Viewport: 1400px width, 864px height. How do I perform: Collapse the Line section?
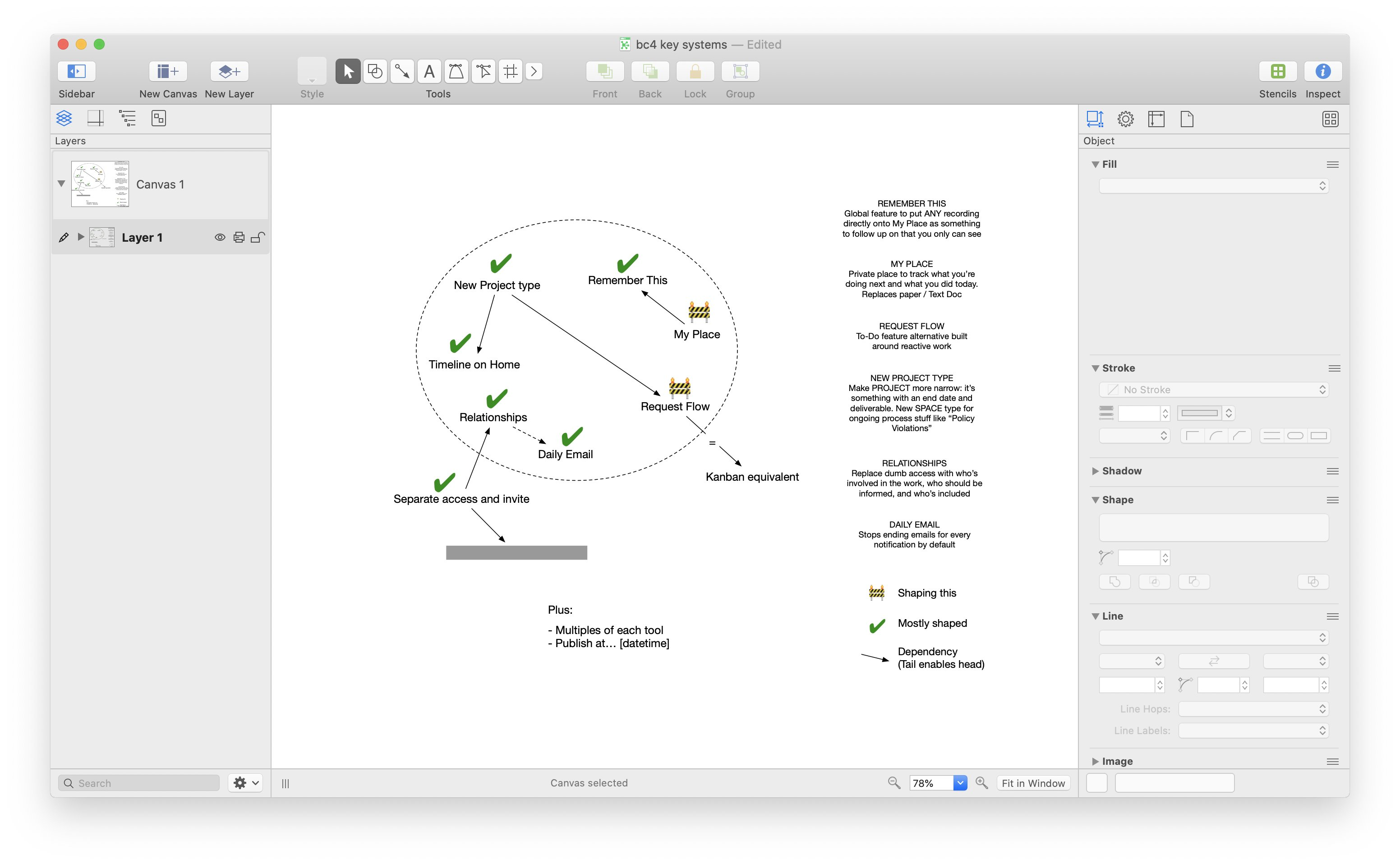point(1096,616)
